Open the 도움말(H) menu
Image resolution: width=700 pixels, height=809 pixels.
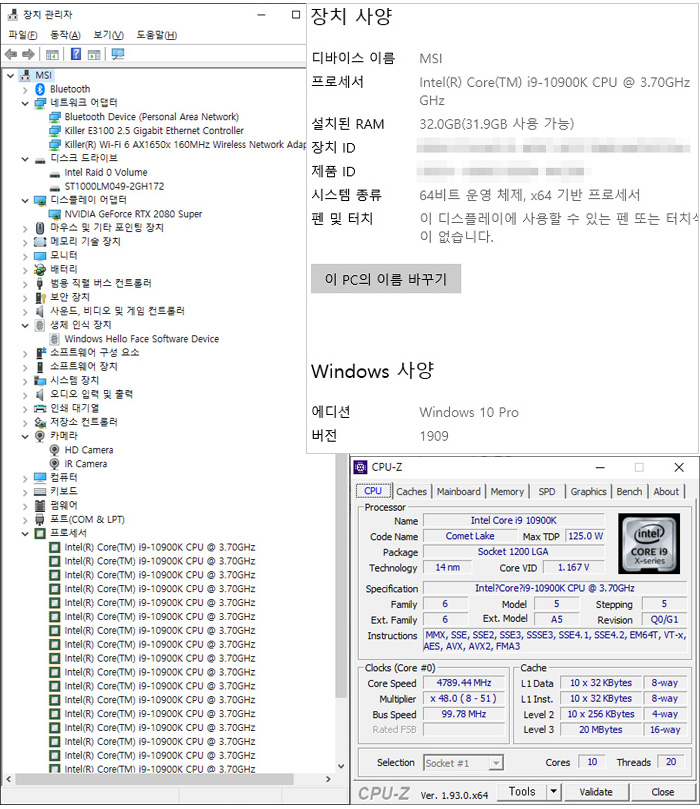tap(156, 35)
